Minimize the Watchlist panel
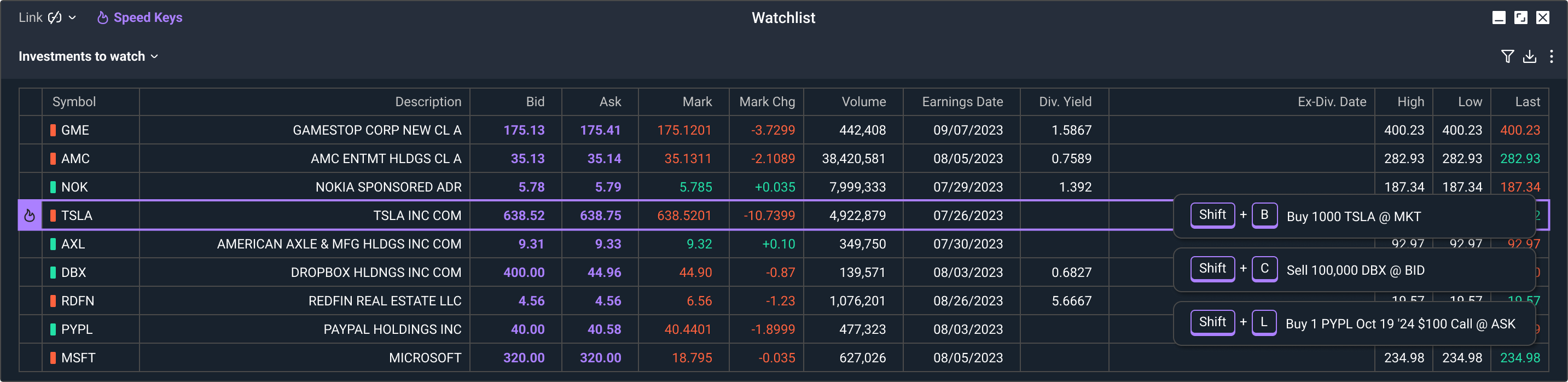The height and width of the screenshot is (382, 1568). tap(1499, 18)
